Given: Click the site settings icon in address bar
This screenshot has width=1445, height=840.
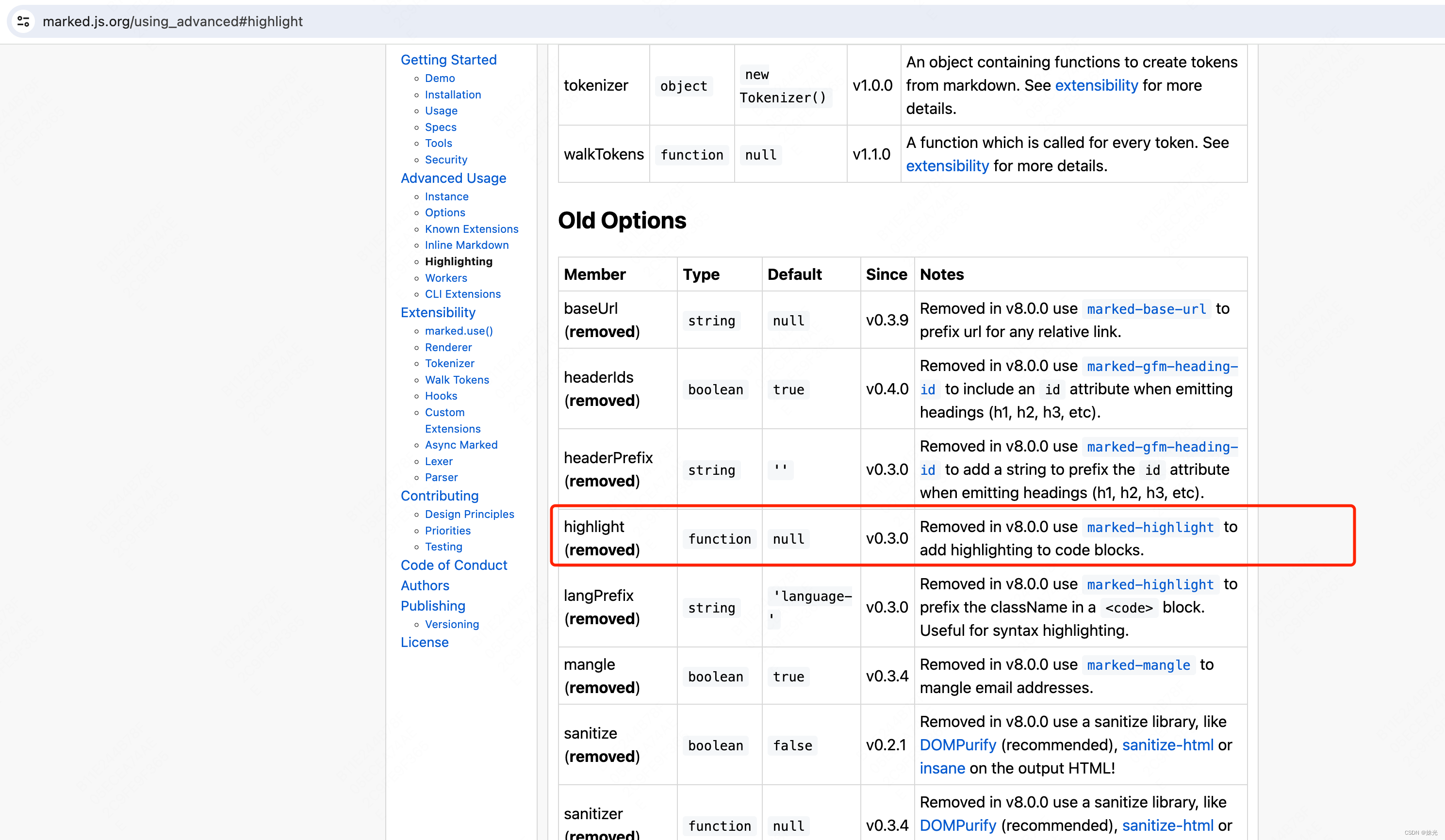Looking at the screenshot, I should (23, 21).
